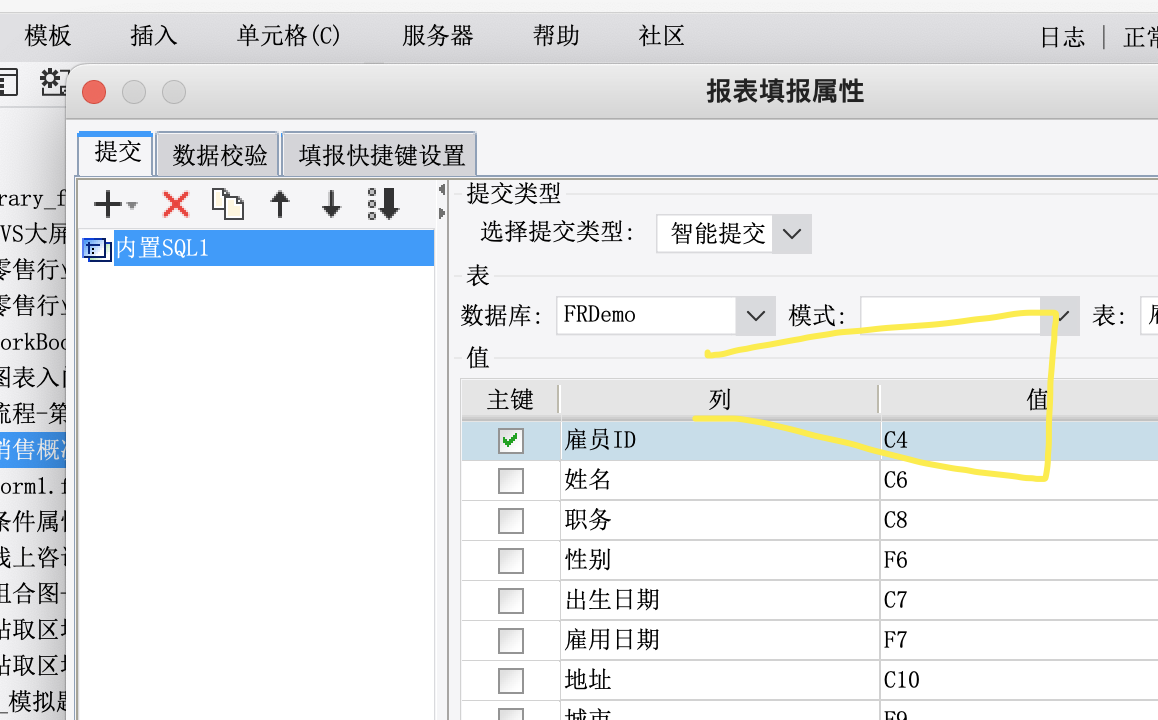Open the 模式 schema dropdown
This screenshot has height=720, width=1158.
(1060, 316)
